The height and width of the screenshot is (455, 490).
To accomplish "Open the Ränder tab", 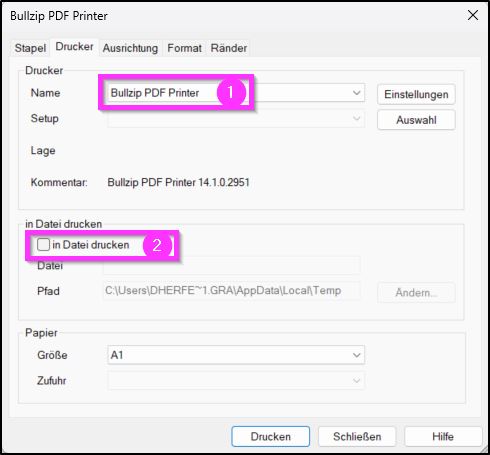I will click(229, 48).
